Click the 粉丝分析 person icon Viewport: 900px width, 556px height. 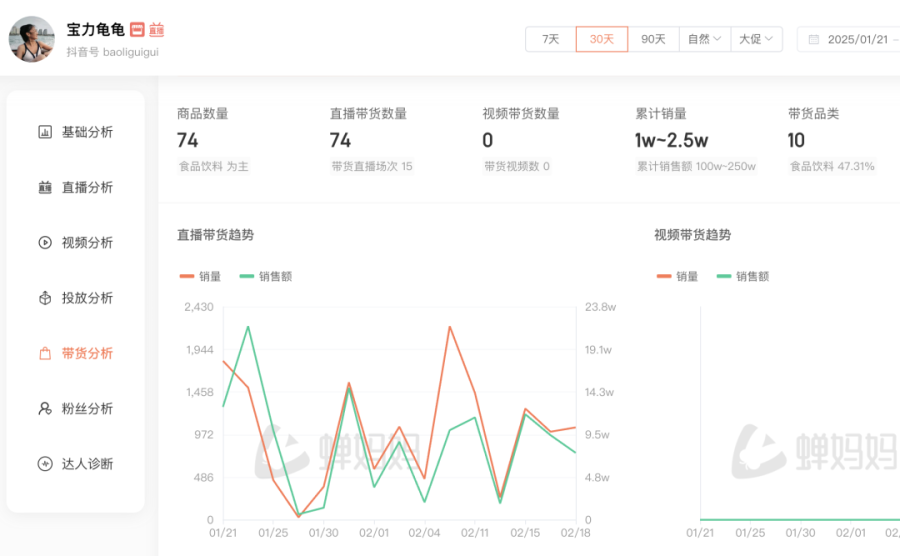(45, 408)
